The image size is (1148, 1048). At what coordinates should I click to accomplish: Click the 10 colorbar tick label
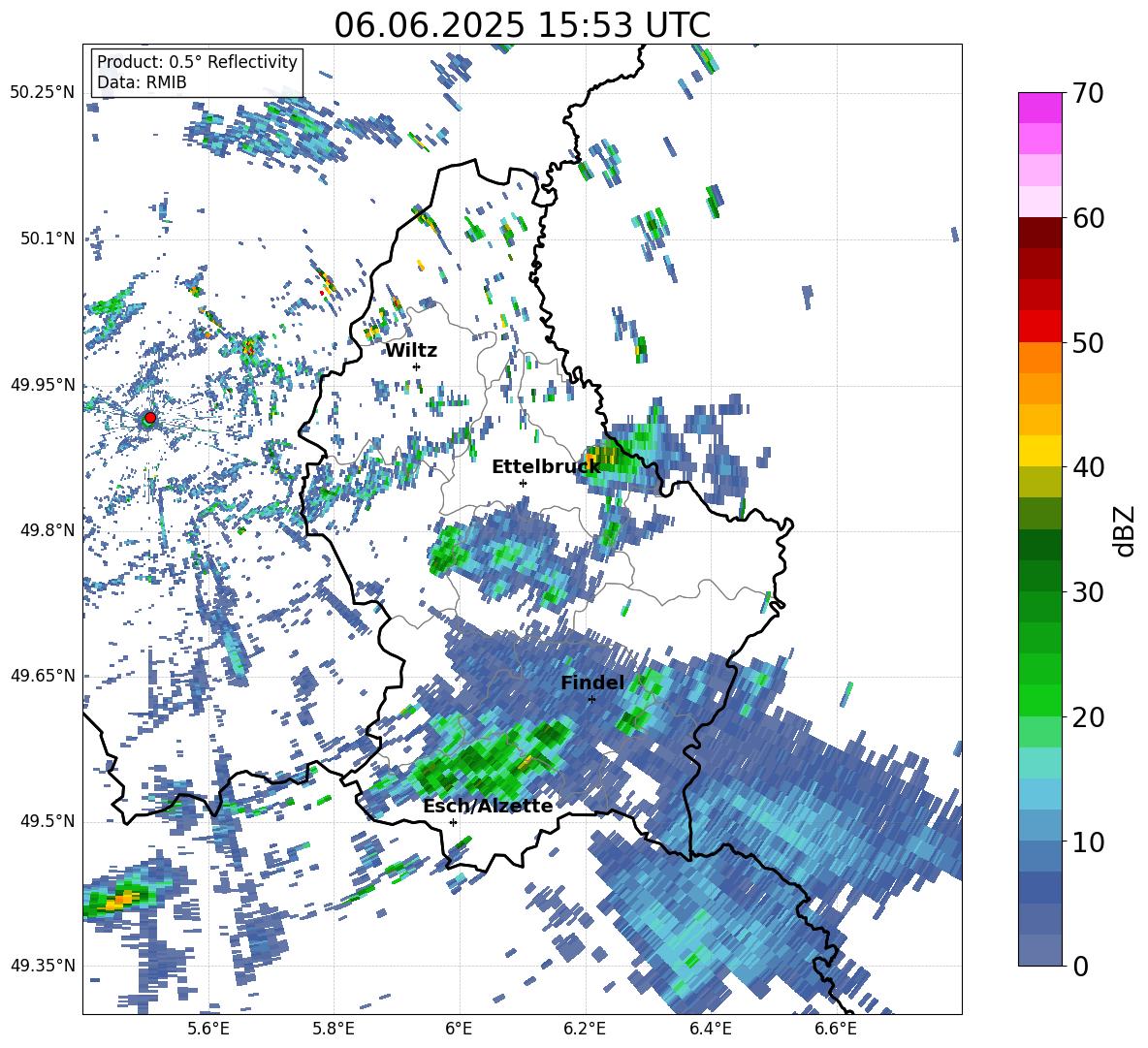pos(1088,842)
